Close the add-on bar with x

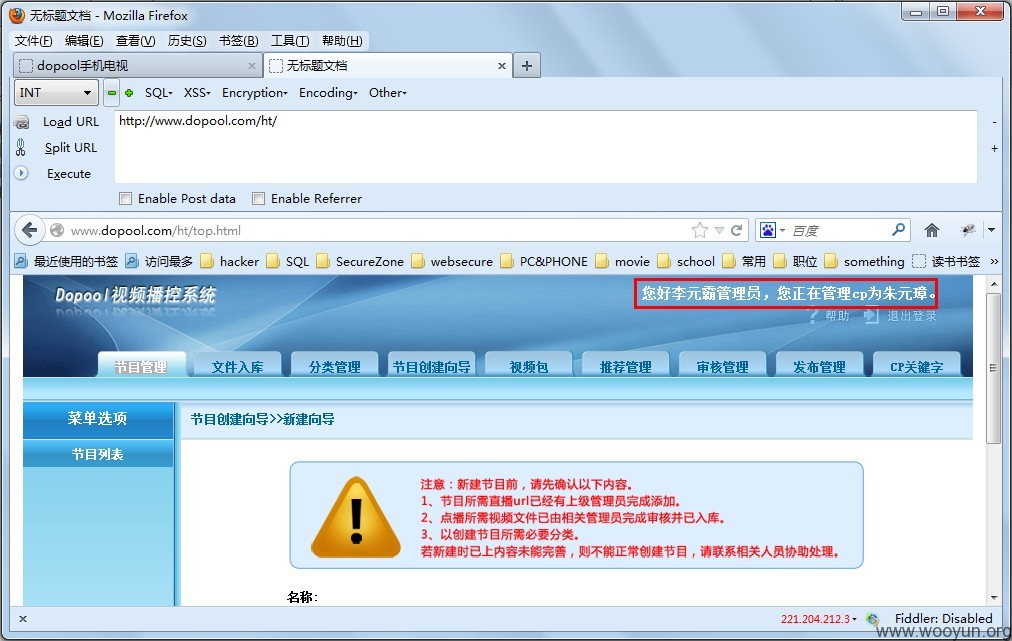[x=23, y=619]
